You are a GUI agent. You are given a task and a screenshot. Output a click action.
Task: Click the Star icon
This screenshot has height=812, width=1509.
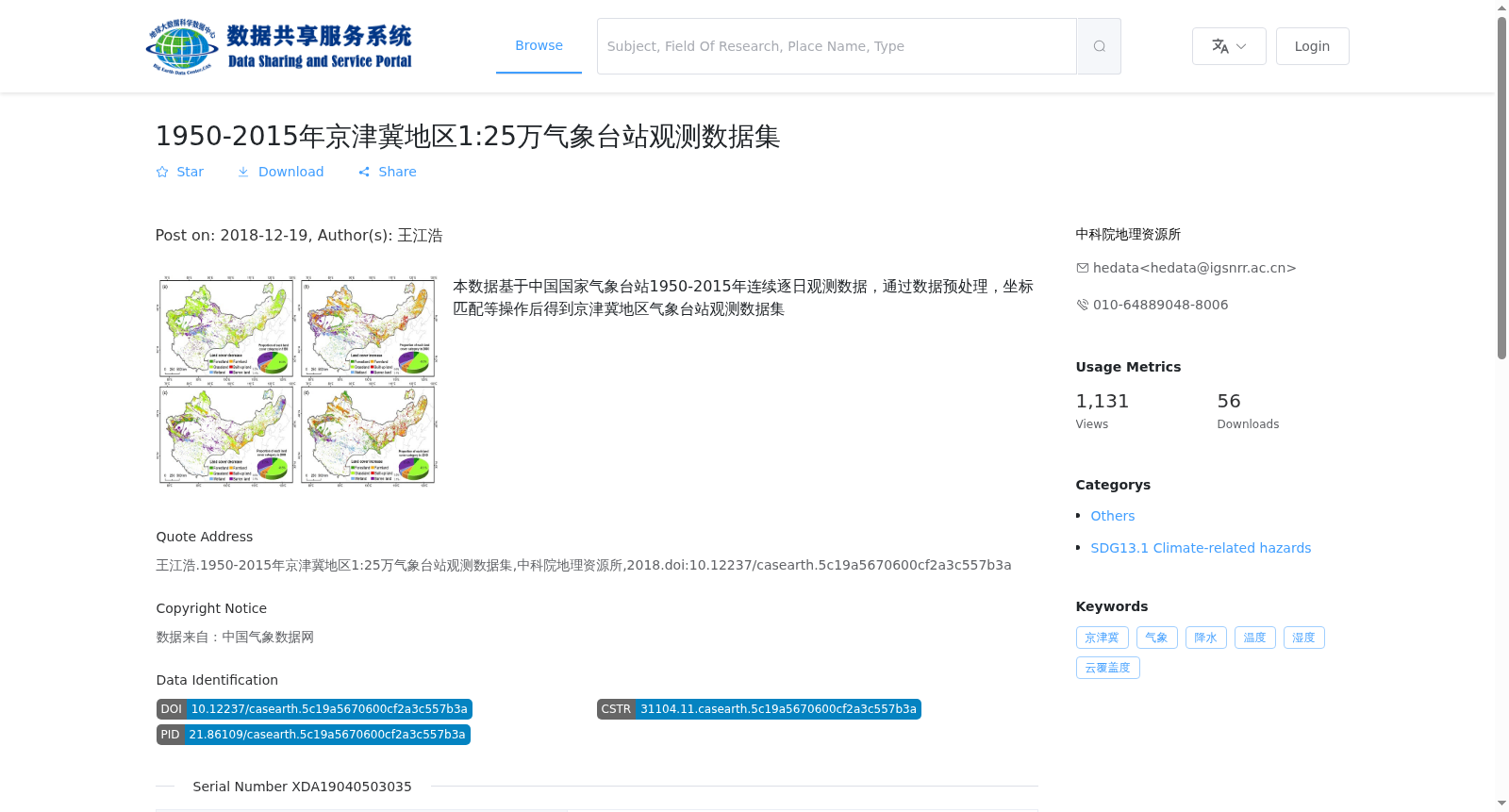click(x=162, y=172)
